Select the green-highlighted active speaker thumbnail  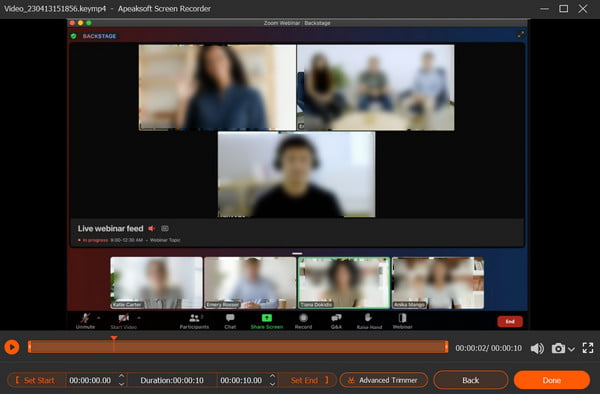coord(344,283)
